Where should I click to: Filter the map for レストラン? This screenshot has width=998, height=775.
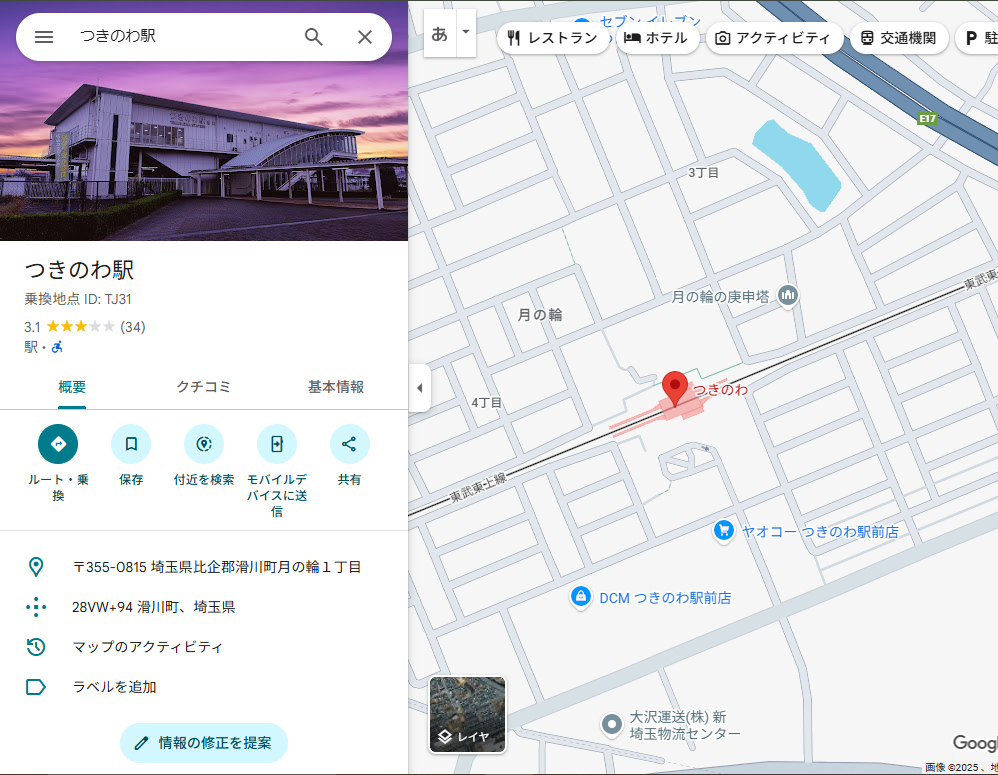[554, 37]
